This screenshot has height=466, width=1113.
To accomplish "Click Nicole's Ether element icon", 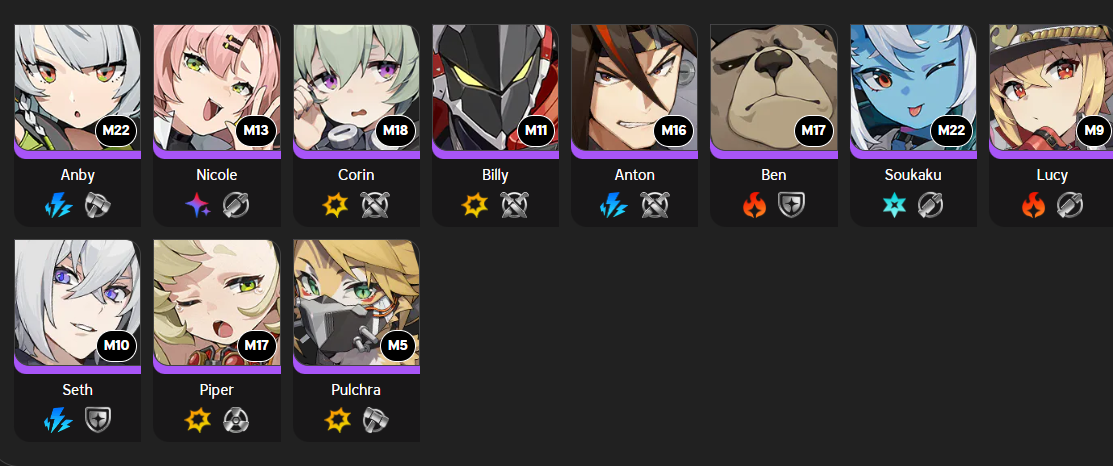I will (197, 206).
